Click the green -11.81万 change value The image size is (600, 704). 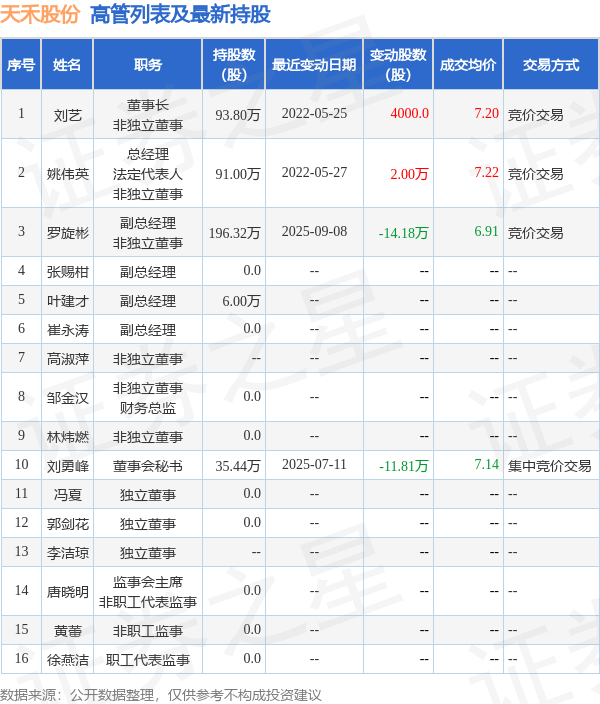[403, 466]
